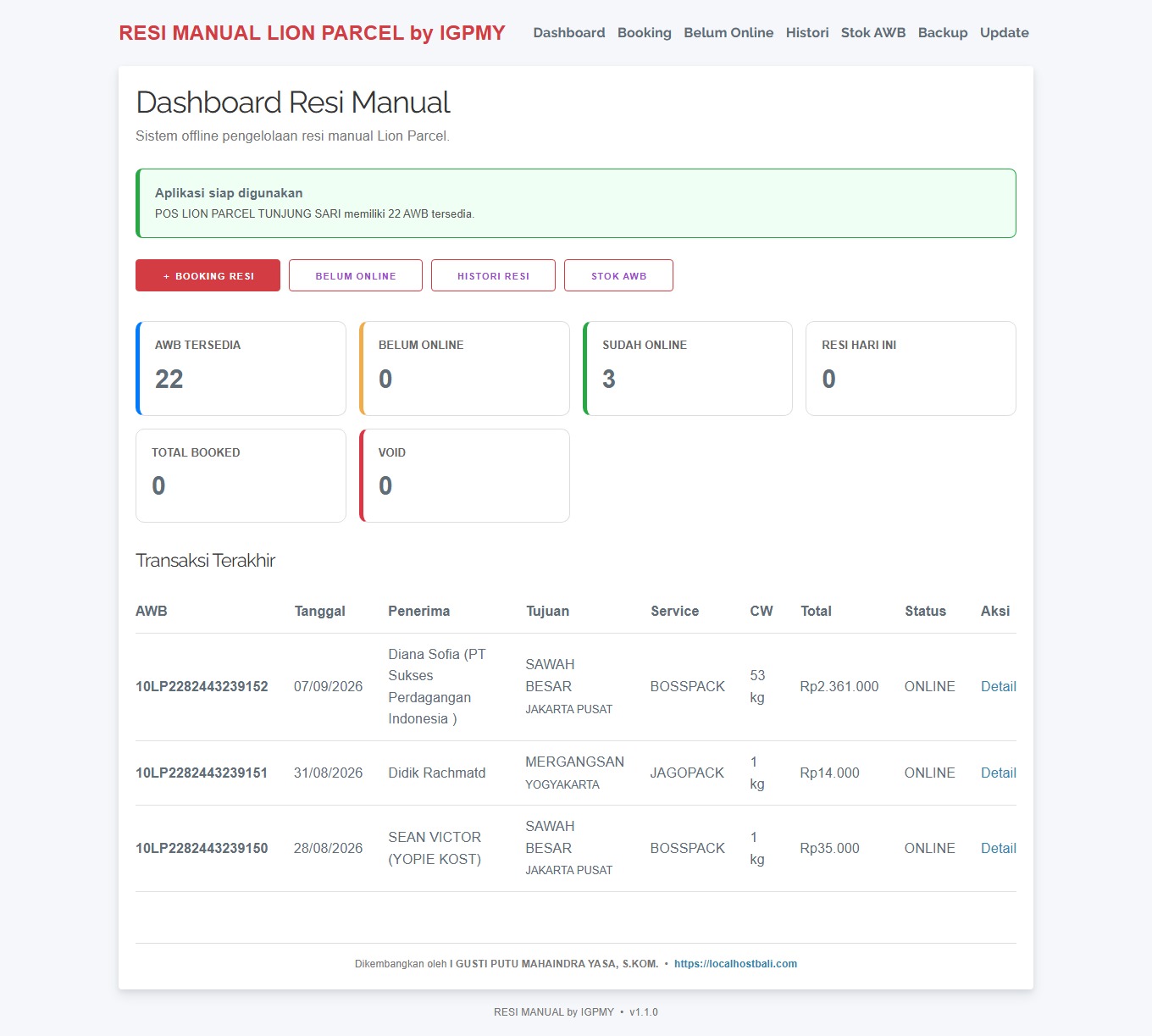Click the red + BOOKING RESI button
1152x1036 pixels.
208,275
